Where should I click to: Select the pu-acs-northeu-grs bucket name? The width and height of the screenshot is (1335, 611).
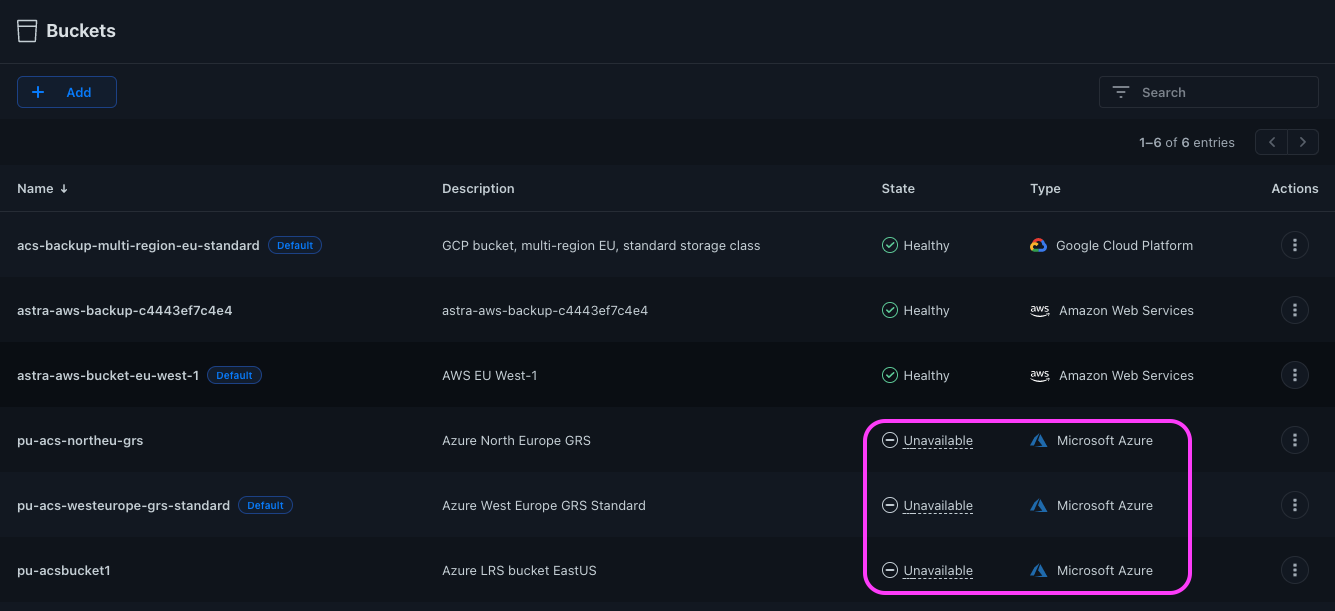click(x=80, y=440)
